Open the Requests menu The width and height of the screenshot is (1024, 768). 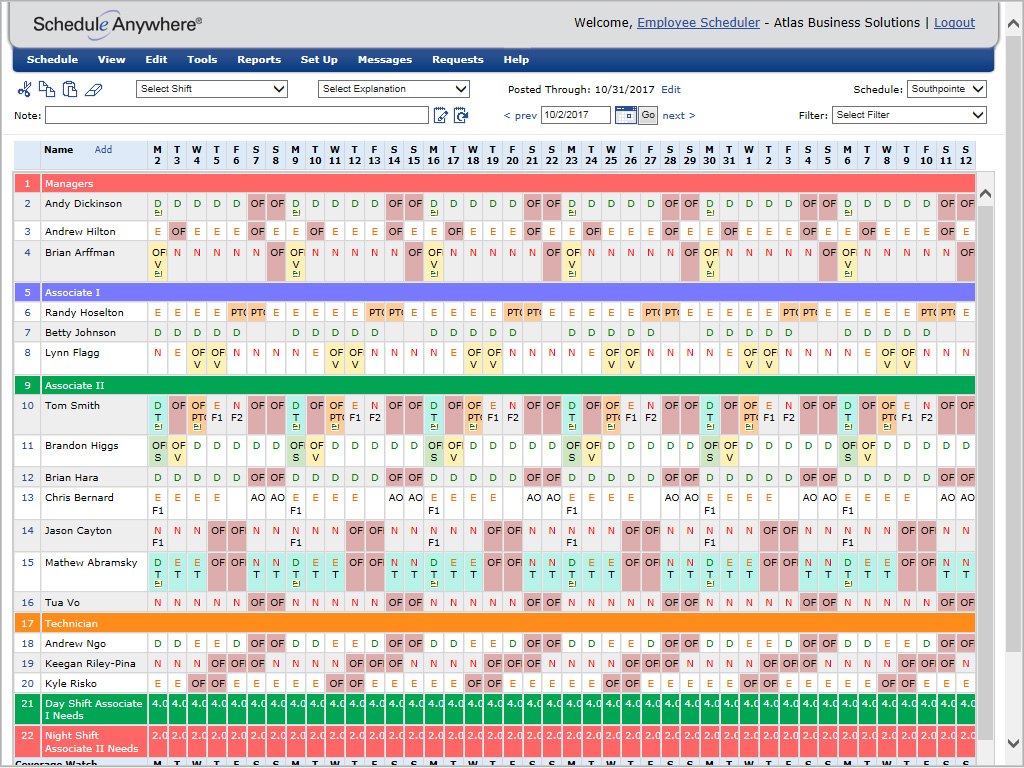pos(457,60)
